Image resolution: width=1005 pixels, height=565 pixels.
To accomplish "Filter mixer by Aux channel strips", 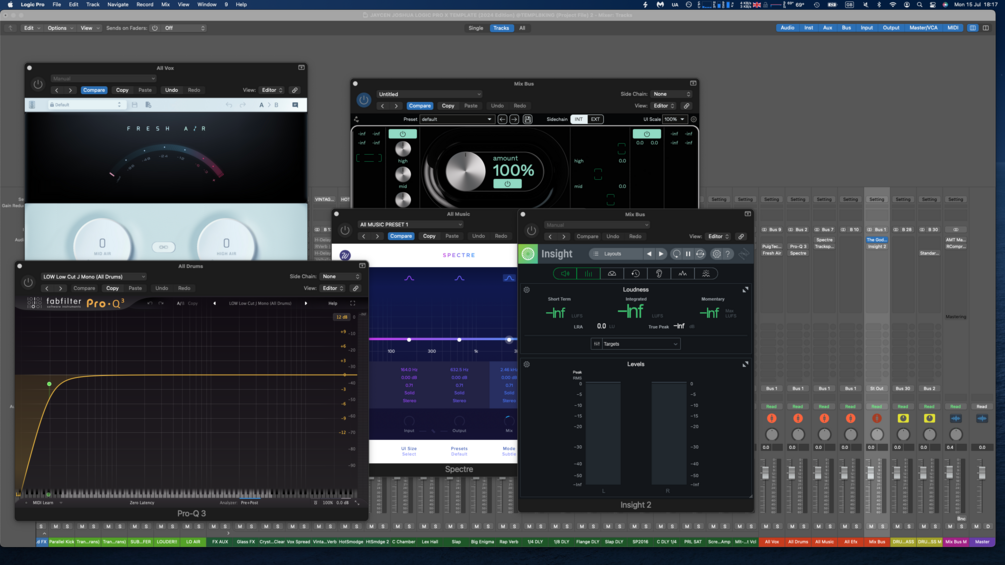I will (827, 28).
